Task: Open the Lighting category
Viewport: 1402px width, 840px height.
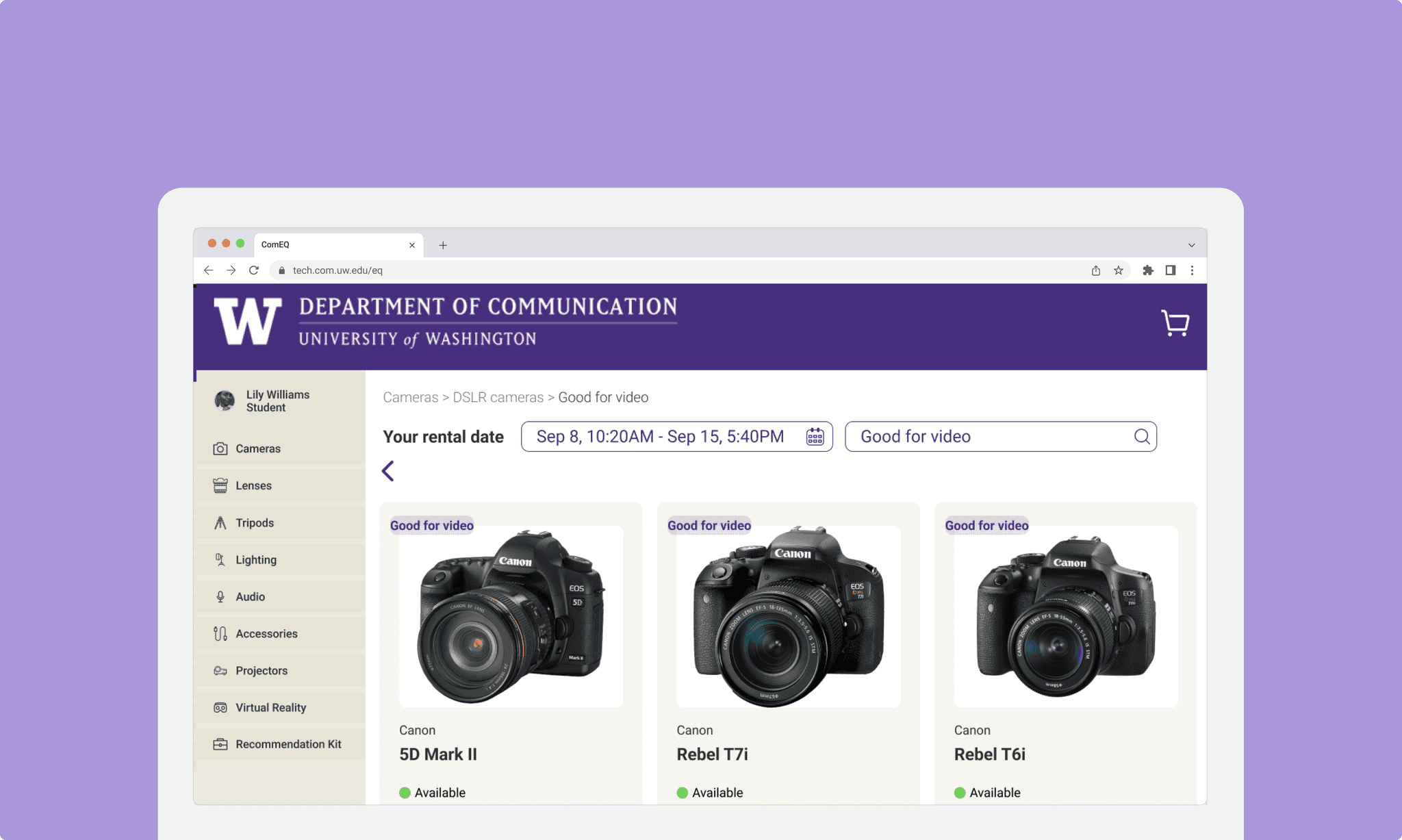Action: pyautogui.click(x=255, y=560)
